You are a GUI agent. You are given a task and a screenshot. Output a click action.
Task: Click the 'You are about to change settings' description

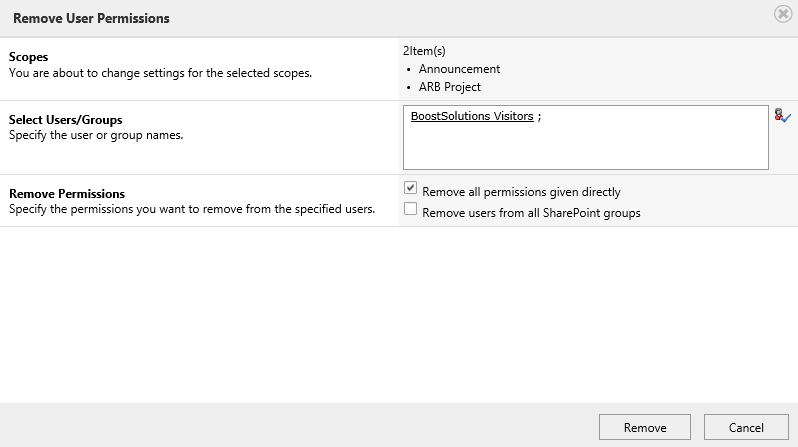160,73
